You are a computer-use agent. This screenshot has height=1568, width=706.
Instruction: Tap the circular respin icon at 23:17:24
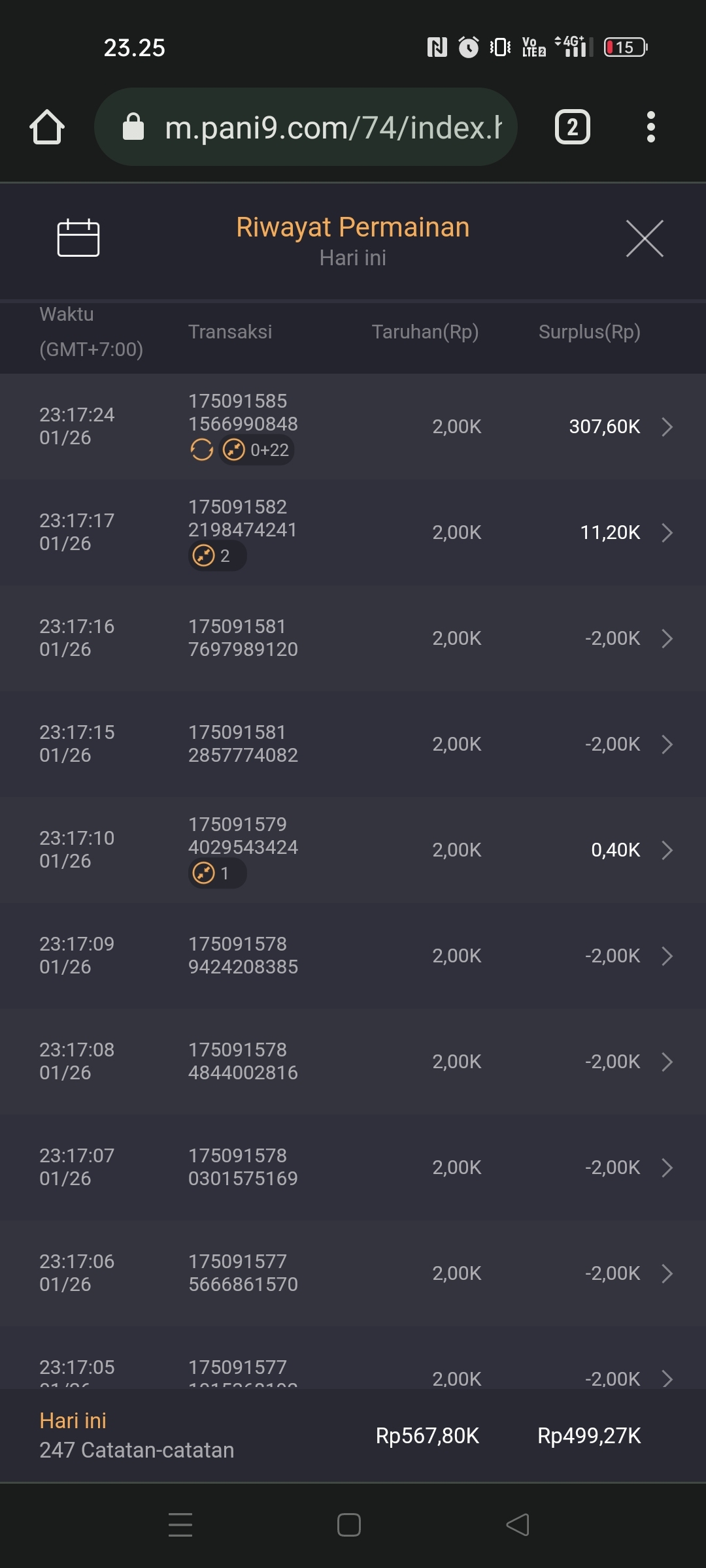(201, 450)
